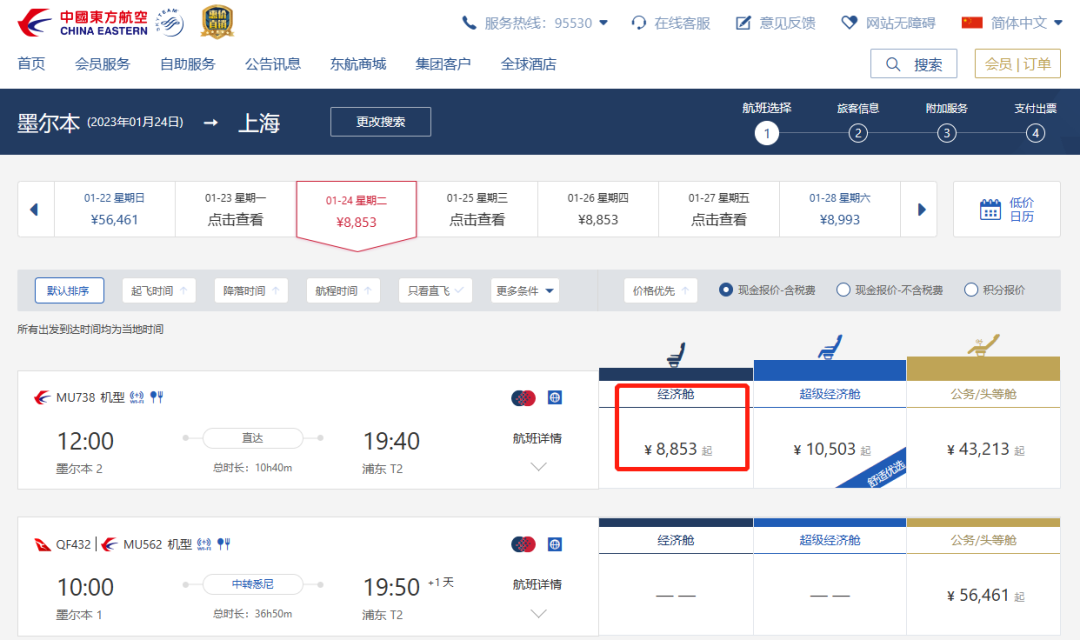Select 01-23 星期一 date tab
Image resolution: width=1080 pixels, height=640 pixels.
click(236, 209)
